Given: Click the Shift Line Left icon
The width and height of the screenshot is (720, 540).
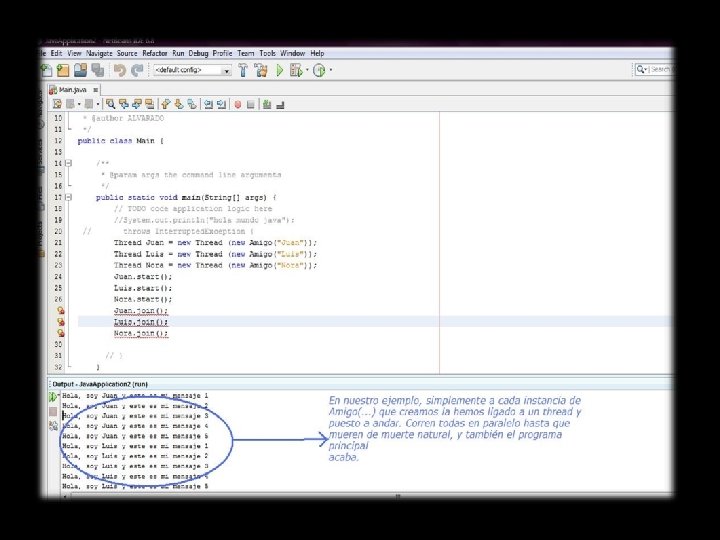Looking at the screenshot, I should pos(208,104).
